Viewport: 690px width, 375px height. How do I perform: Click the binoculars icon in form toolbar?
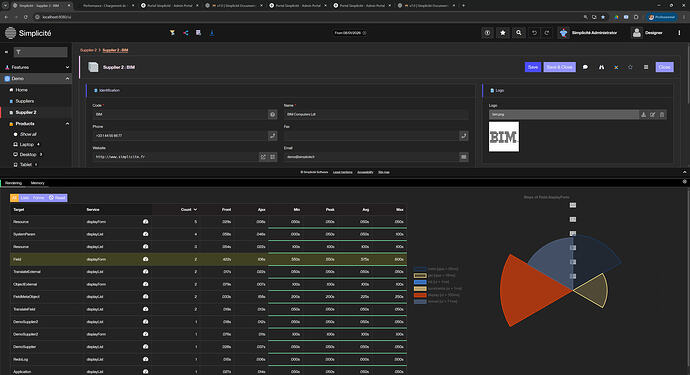click(x=601, y=67)
